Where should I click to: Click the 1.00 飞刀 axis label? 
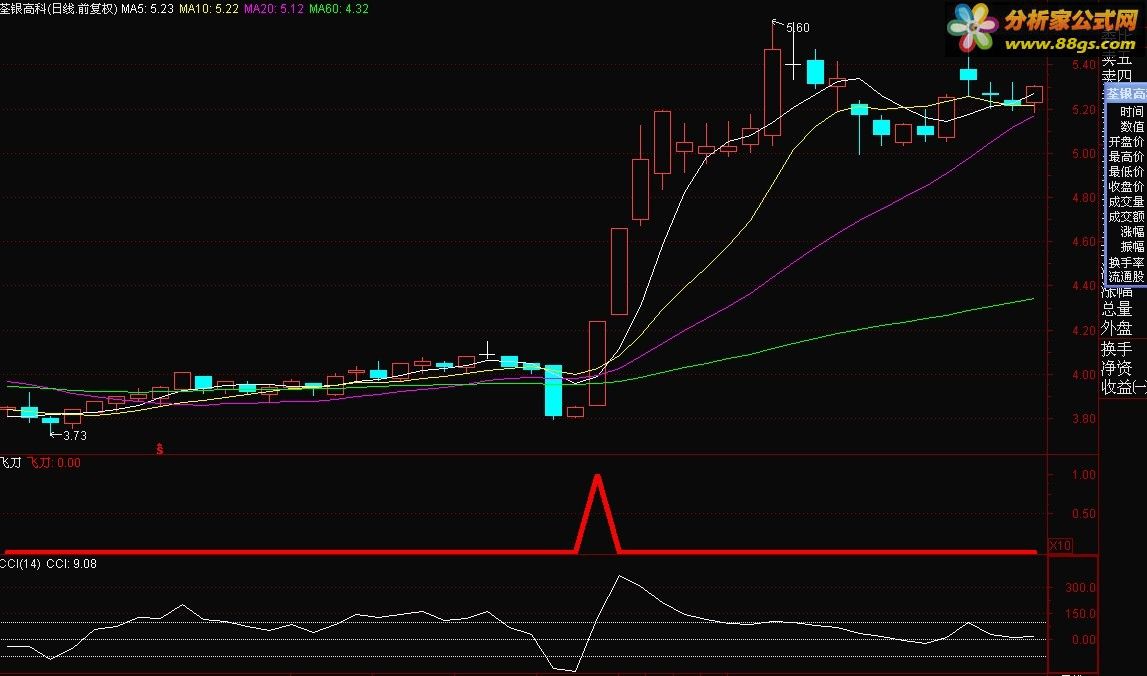(x=1083, y=475)
